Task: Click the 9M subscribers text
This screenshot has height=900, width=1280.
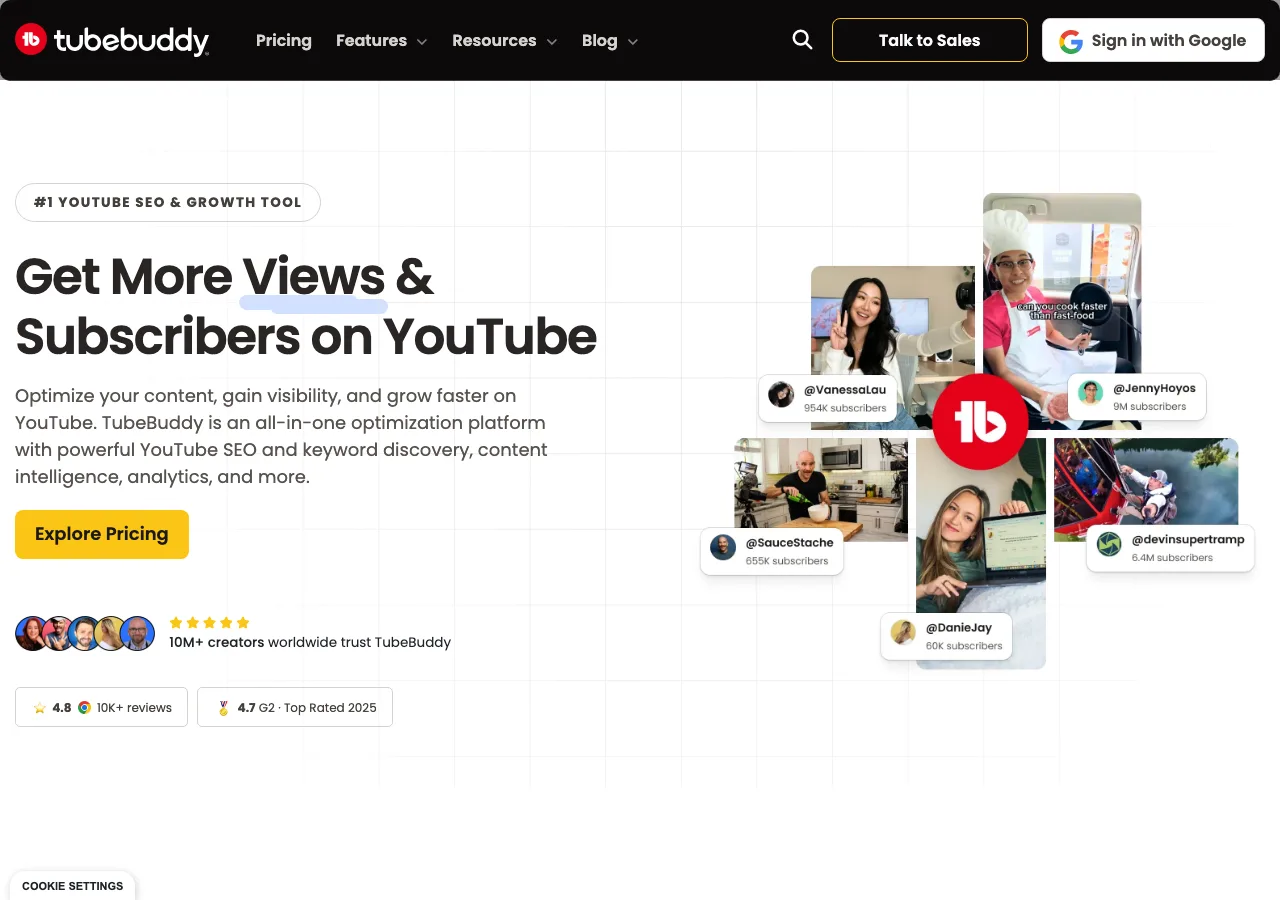Action: click(x=1149, y=406)
